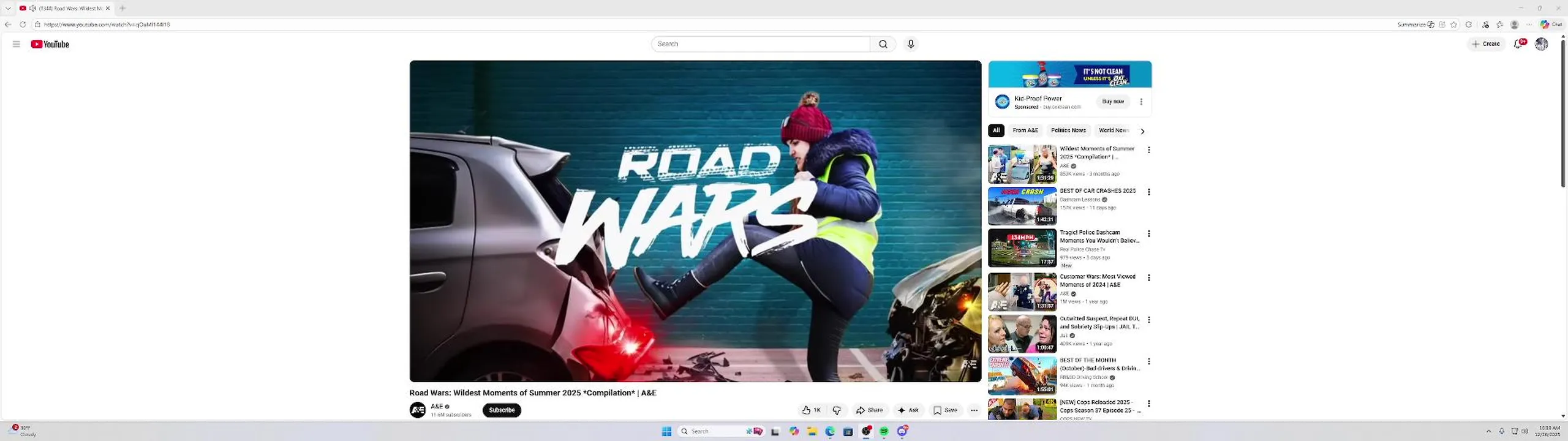The image size is (1568, 441).
Task: Click the Windows taskbar search box
Action: point(721,431)
